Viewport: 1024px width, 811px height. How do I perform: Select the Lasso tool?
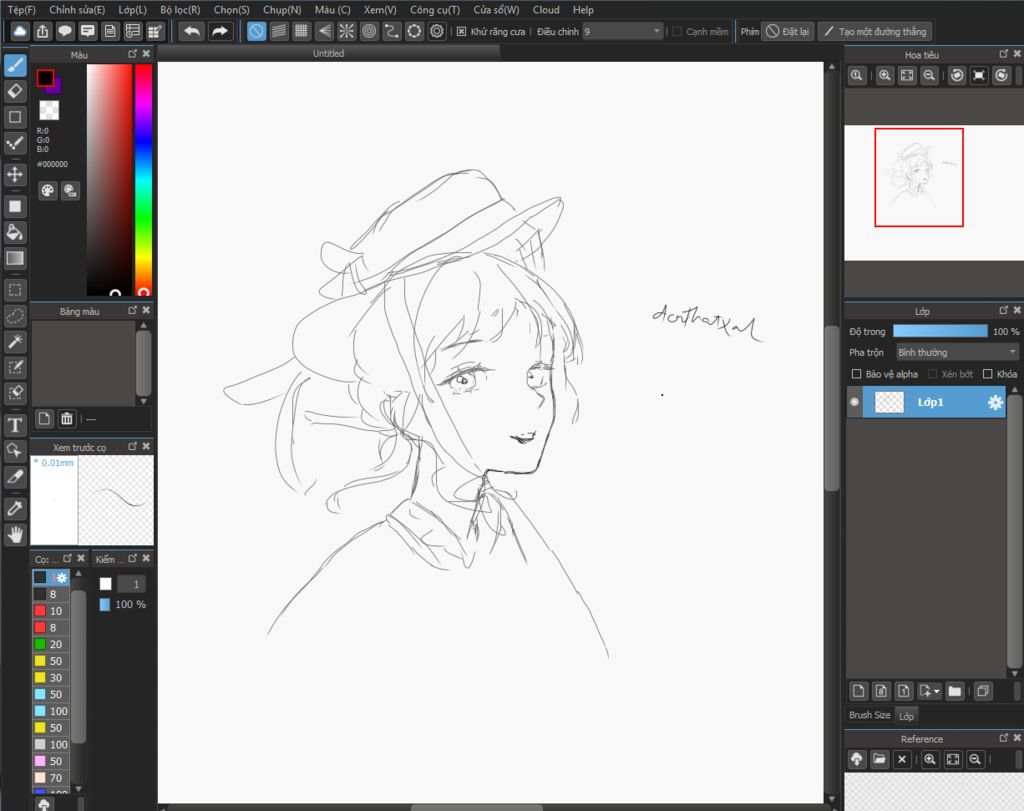15,315
